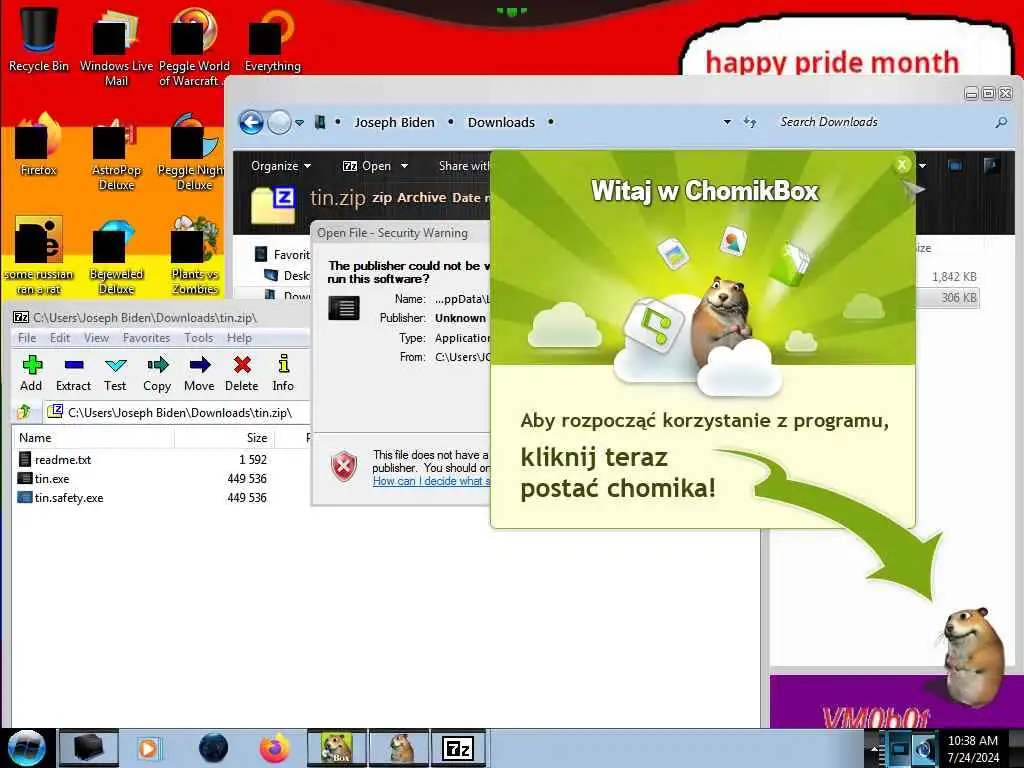Click the Extract icon in 7-Zip

click(73, 373)
